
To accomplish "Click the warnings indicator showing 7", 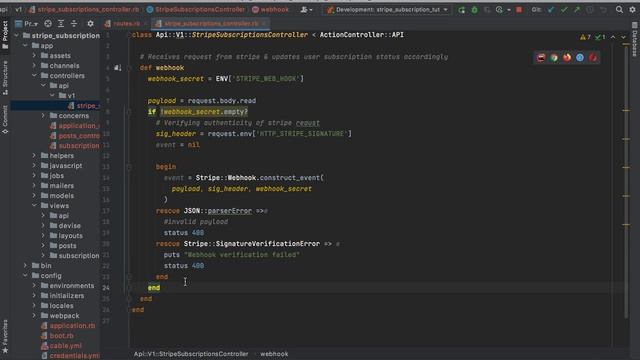I will (585, 37).
